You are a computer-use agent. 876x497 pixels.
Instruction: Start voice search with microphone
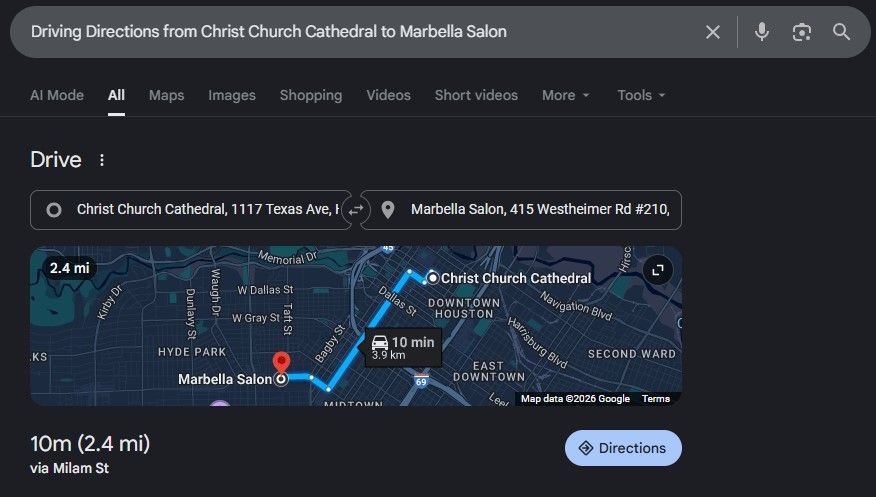762,32
